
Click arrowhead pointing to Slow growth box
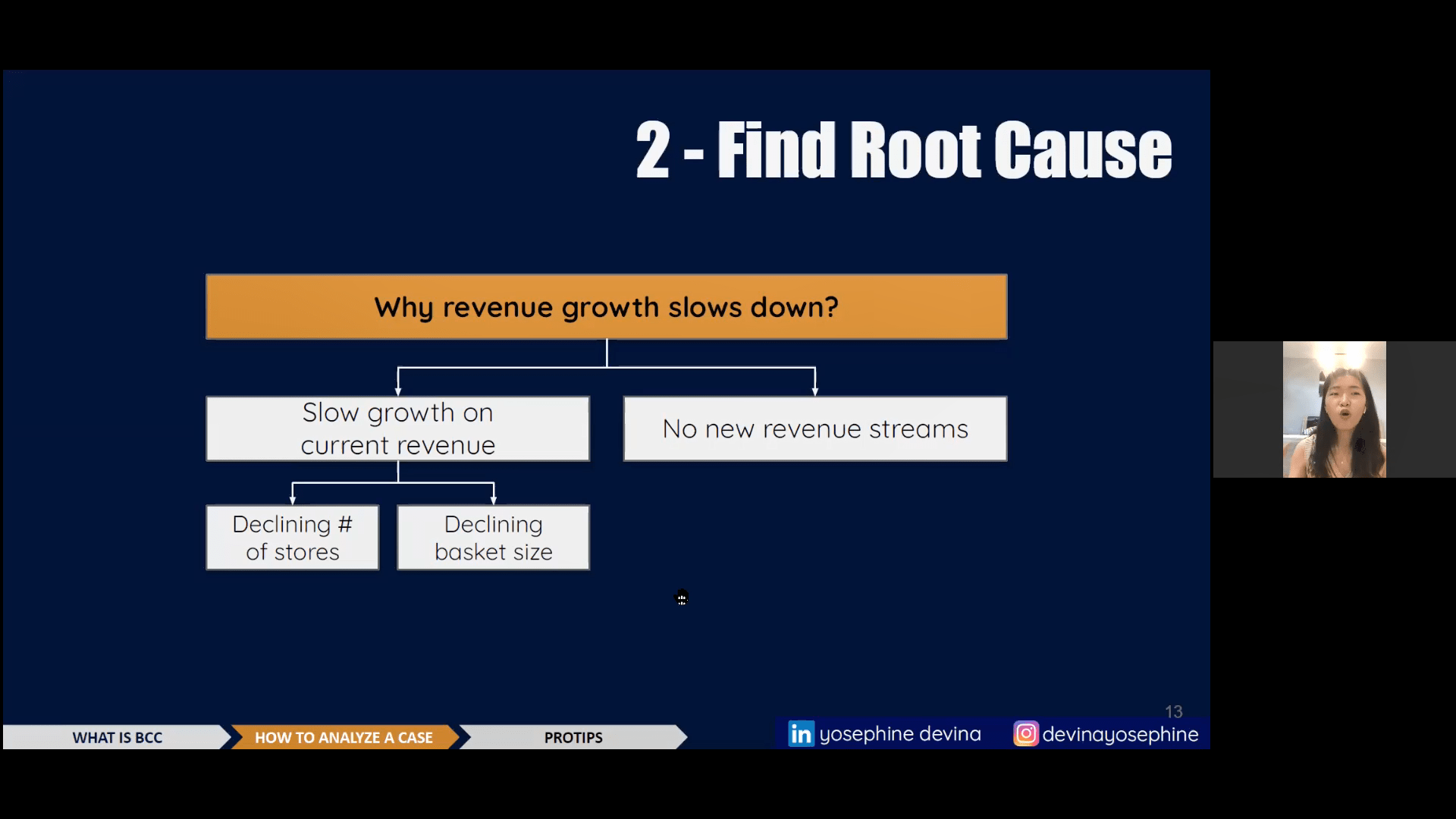[398, 391]
